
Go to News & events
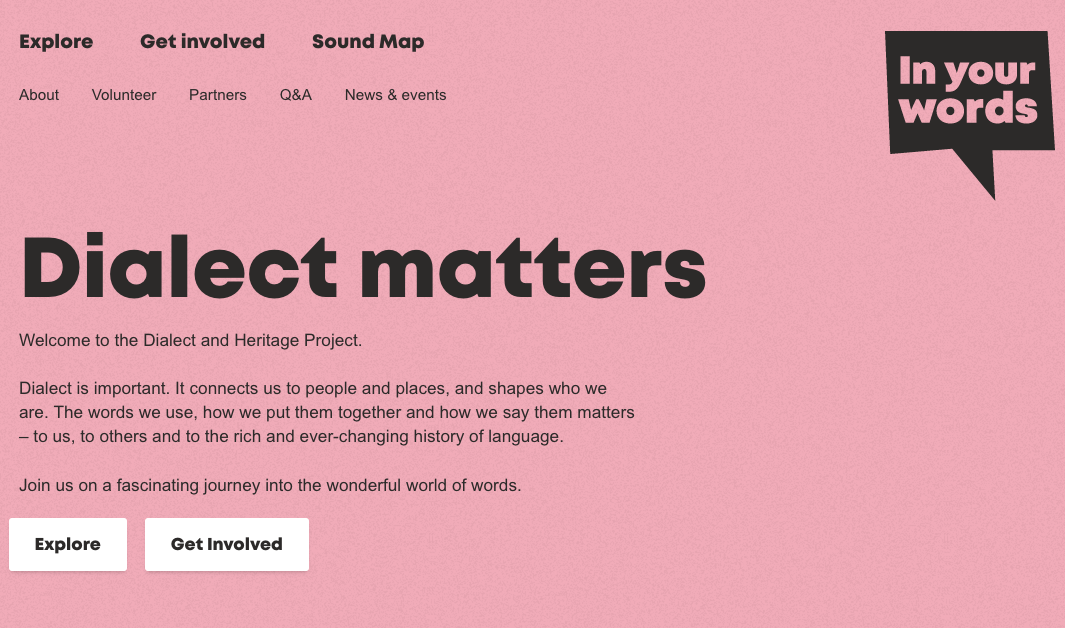pyautogui.click(x=395, y=95)
